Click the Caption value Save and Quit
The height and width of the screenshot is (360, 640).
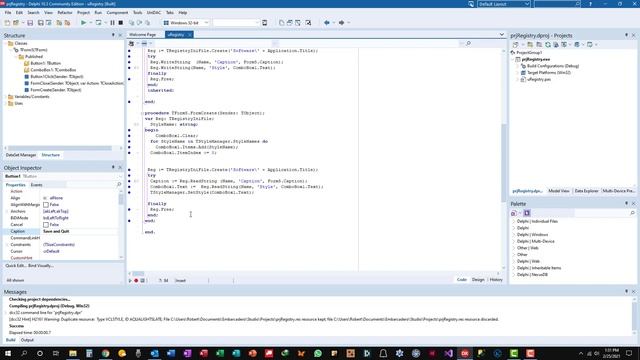click(x=56, y=231)
